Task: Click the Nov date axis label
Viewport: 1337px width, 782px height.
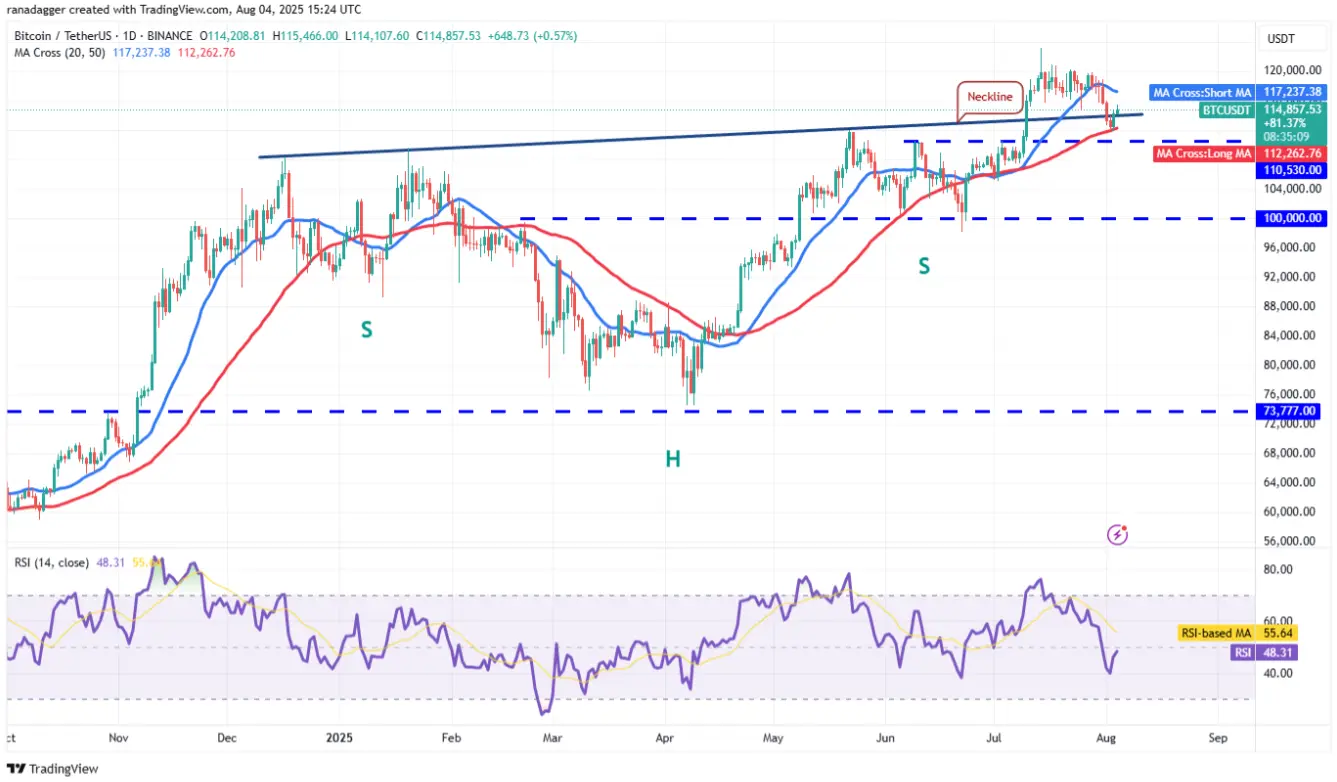Action: tap(118, 737)
